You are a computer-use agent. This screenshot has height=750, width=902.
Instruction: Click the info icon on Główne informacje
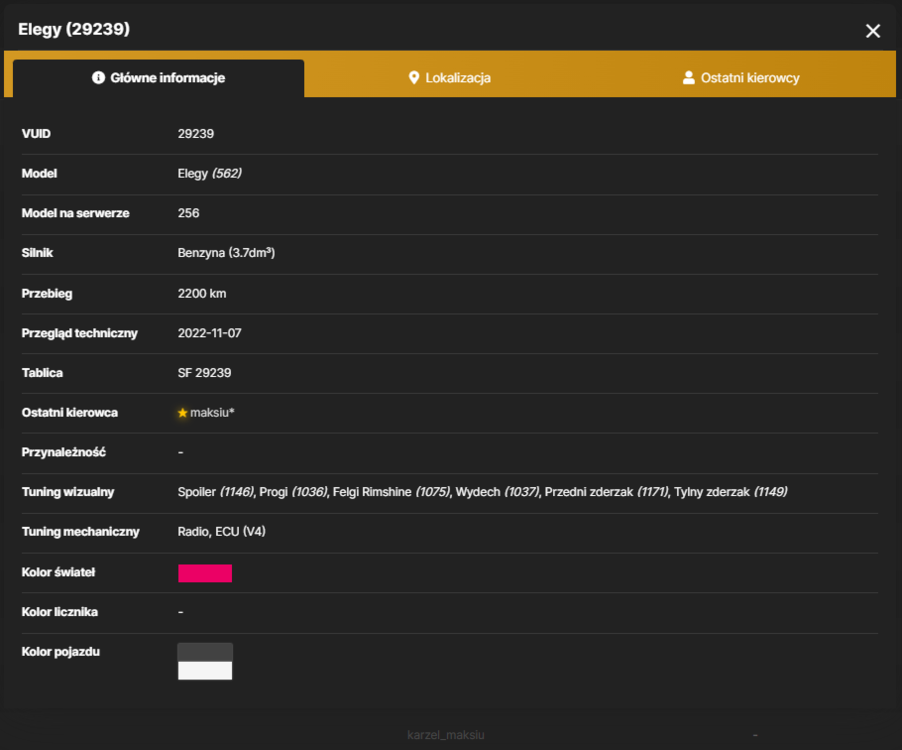coord(98,78)
